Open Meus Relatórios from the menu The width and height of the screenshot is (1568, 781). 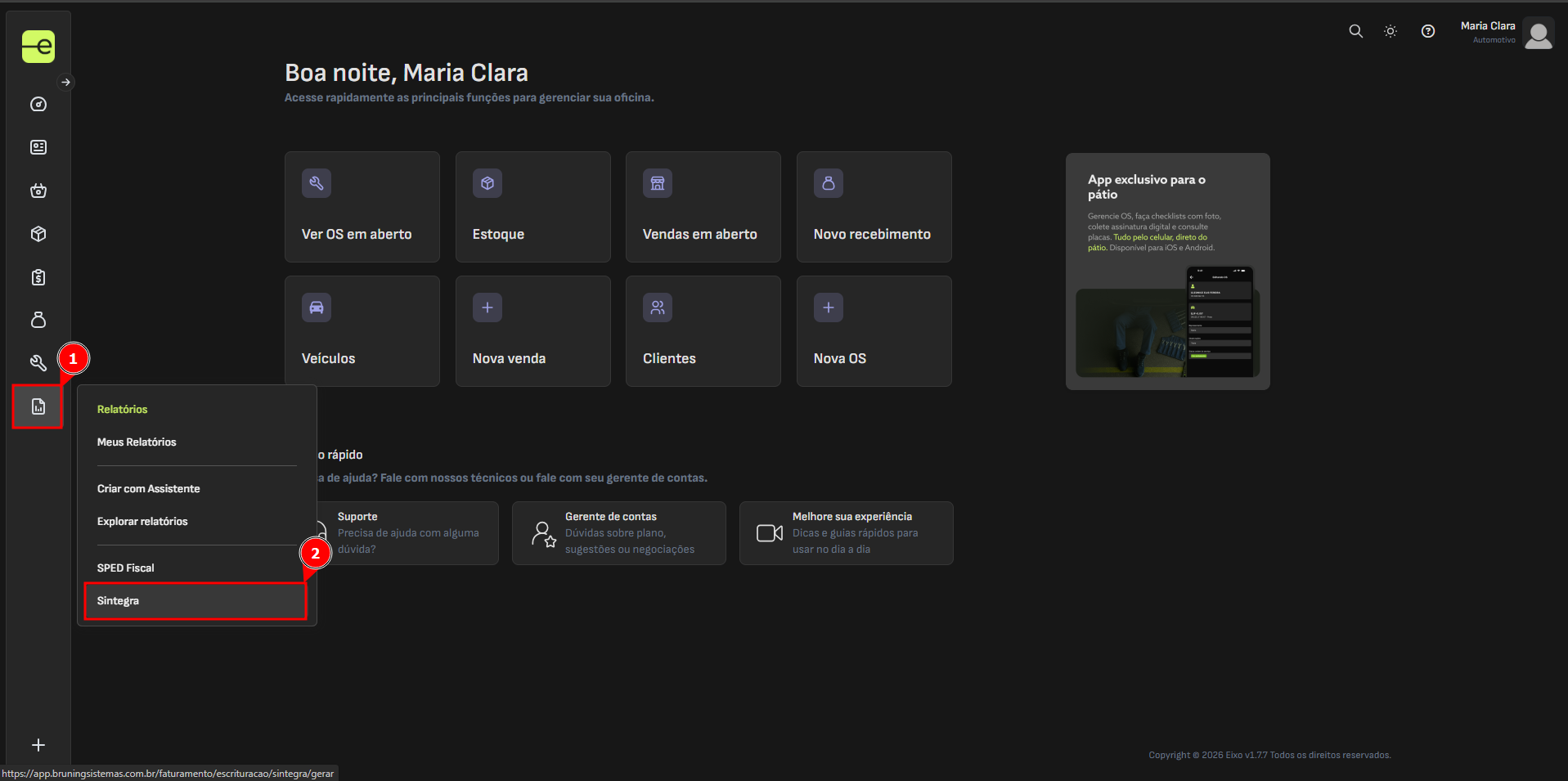pyautogui.click(x=137, y=442)
